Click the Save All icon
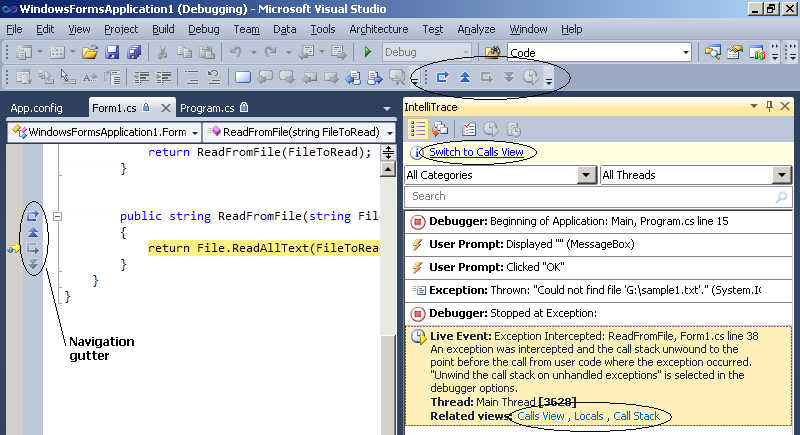 [134, 52]
